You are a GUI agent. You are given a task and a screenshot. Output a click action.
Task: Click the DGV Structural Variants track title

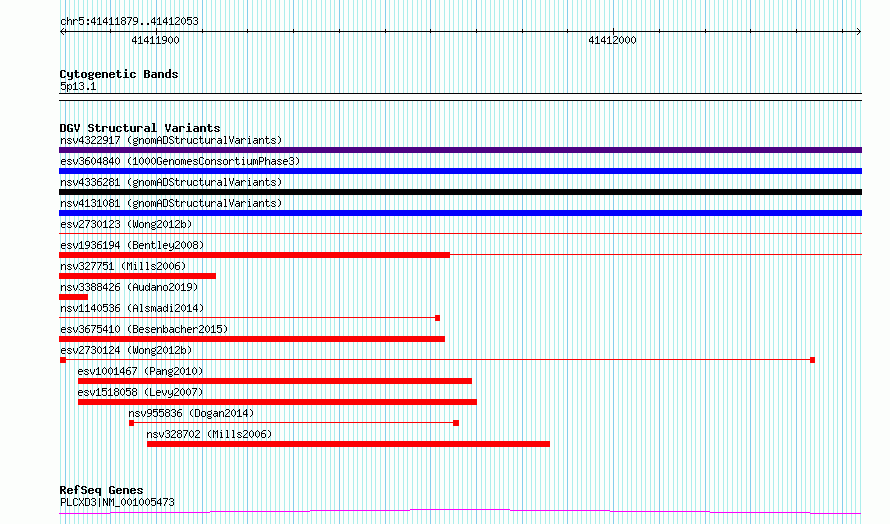140,128
